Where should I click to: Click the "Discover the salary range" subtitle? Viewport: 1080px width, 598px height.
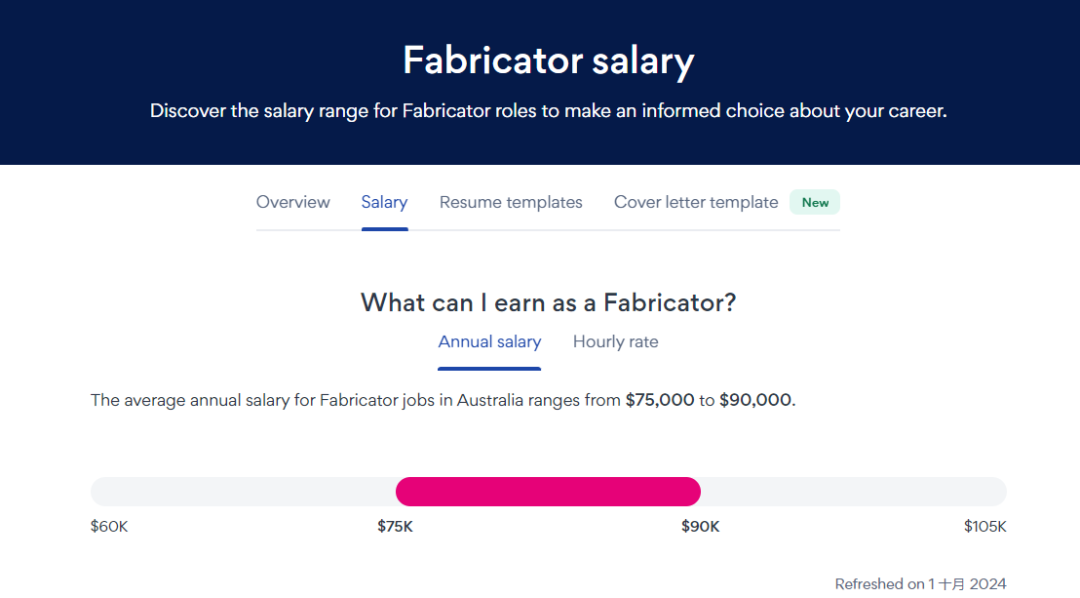coord(548,111)
